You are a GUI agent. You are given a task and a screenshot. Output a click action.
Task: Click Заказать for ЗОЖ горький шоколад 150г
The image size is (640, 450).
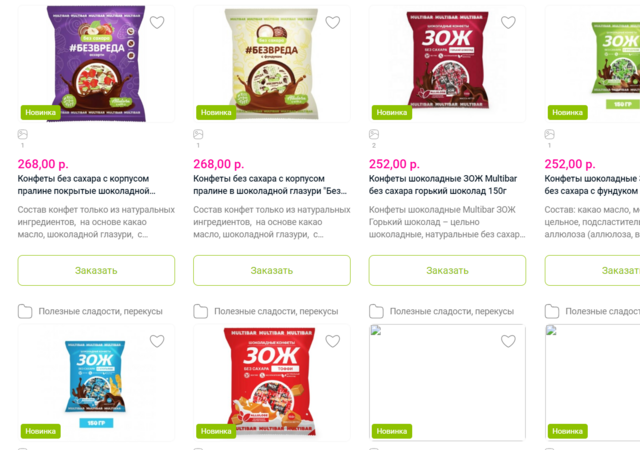tap(447, 270)
